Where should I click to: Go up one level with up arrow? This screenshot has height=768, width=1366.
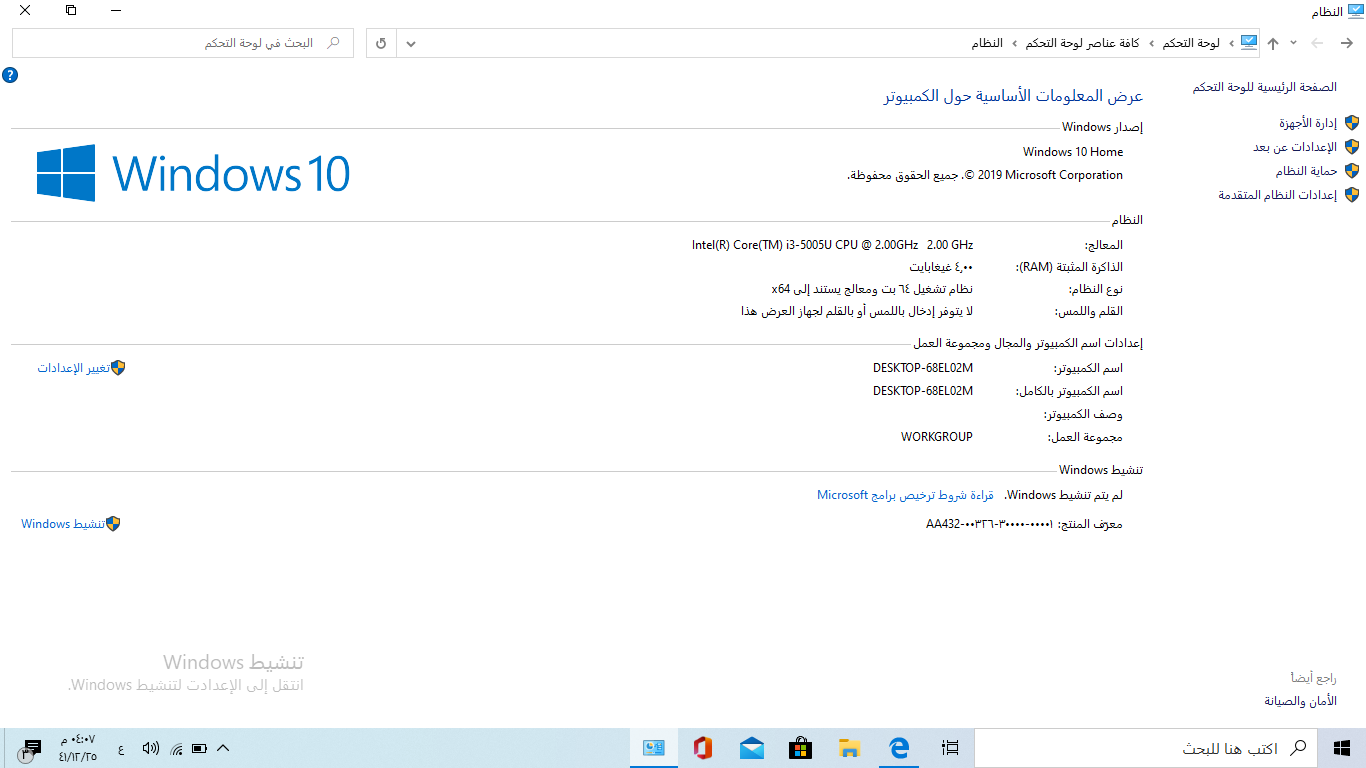(1273, 43)
